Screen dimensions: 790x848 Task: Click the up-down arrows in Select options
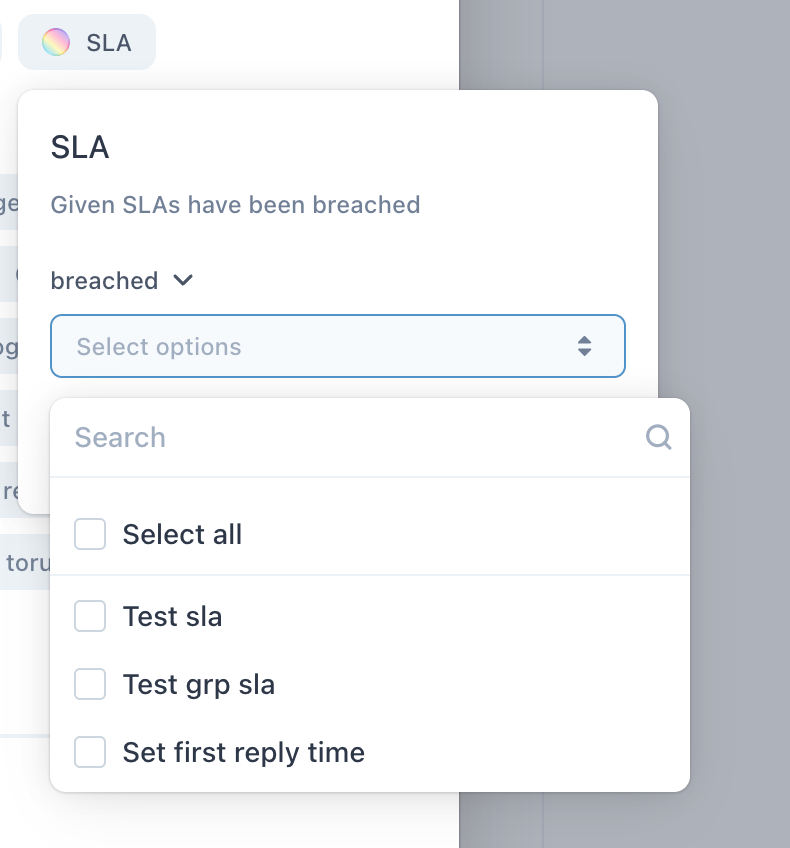coord(584,346)
